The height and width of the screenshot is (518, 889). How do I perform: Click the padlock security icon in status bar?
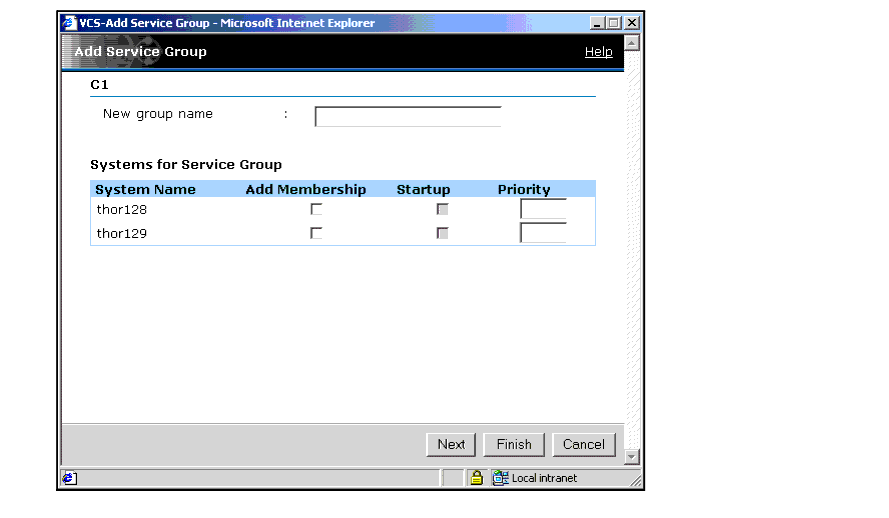(477, 478)
